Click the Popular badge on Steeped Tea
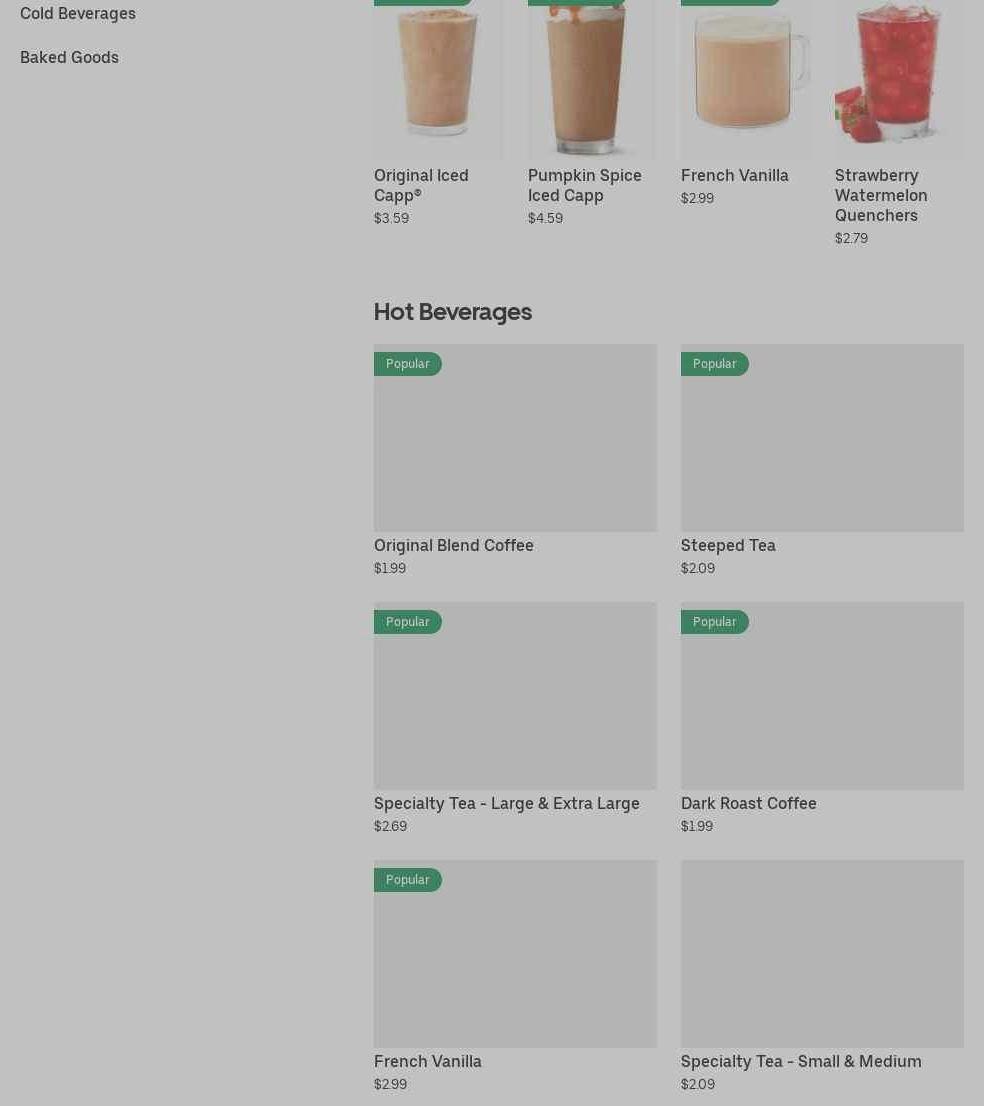This screenshot has height=1106, width=984. point(715,364)
